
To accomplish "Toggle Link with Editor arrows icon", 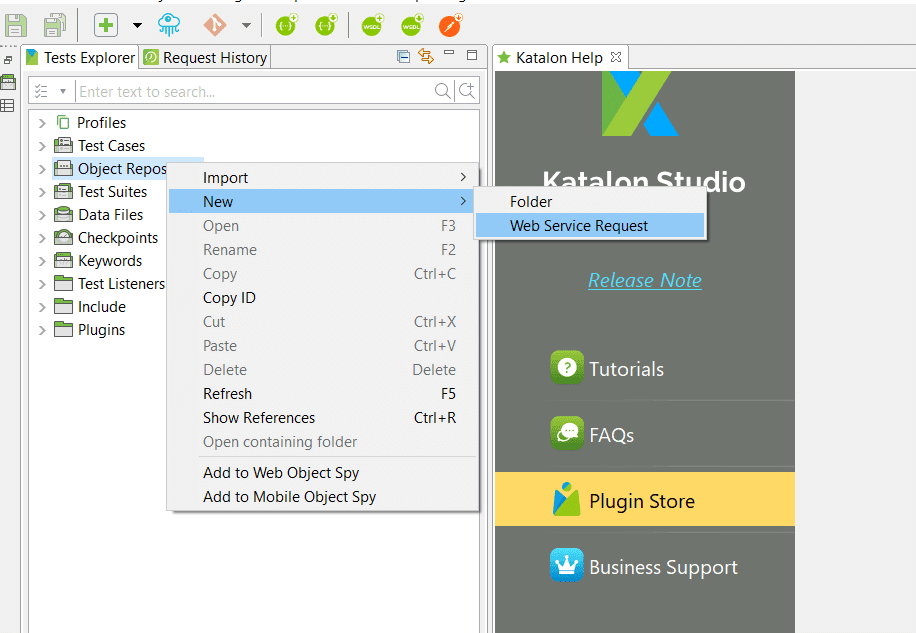I will tap(426, 56).
